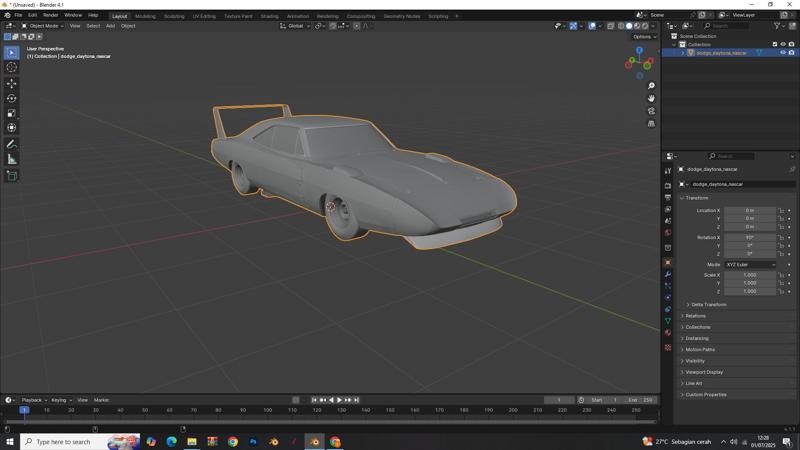Screen dimensions: 800x450
Task: Open the Global transform orientation dropdown
Action: coord(295,26)
